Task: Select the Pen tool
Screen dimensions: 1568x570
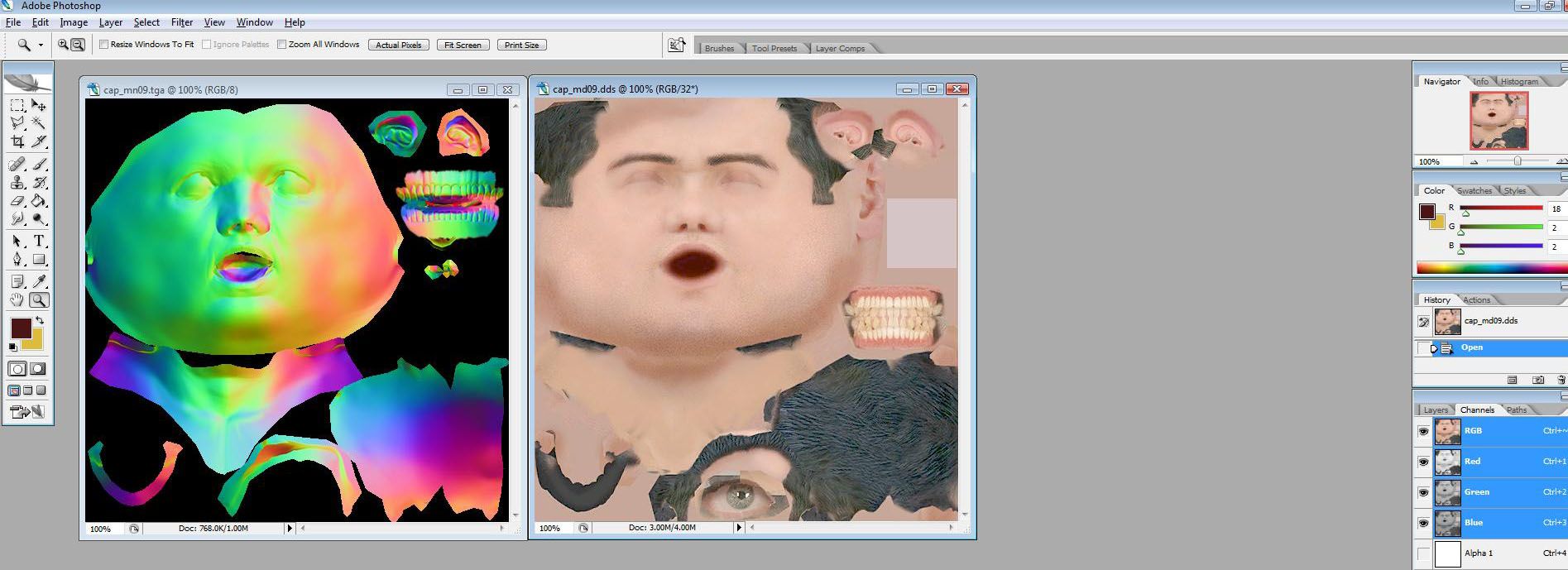Action: 17,259
